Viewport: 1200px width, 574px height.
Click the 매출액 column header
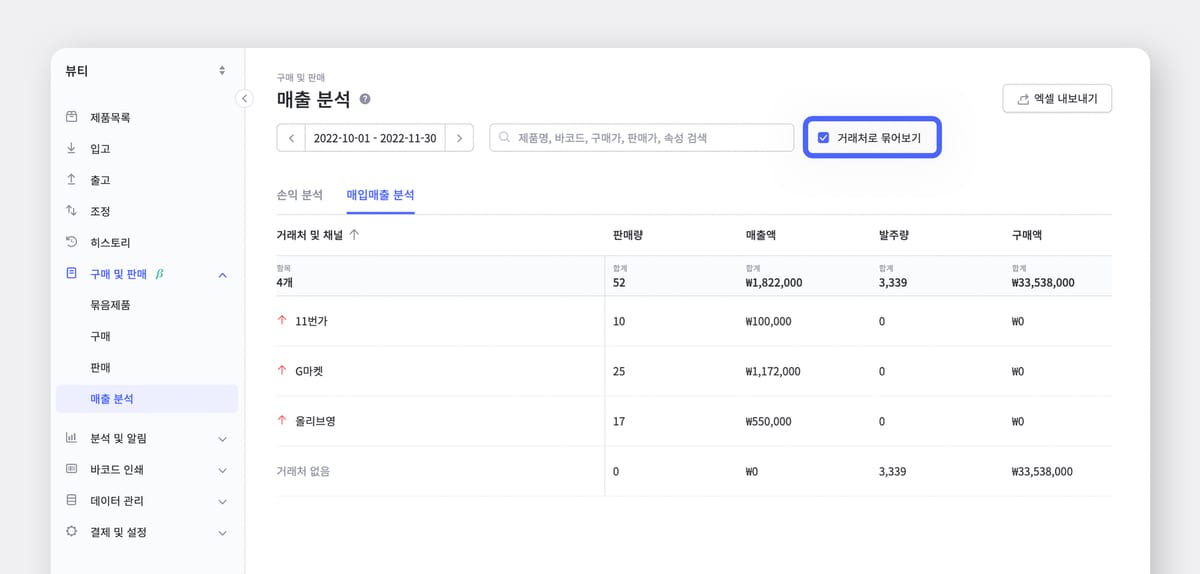761,235
